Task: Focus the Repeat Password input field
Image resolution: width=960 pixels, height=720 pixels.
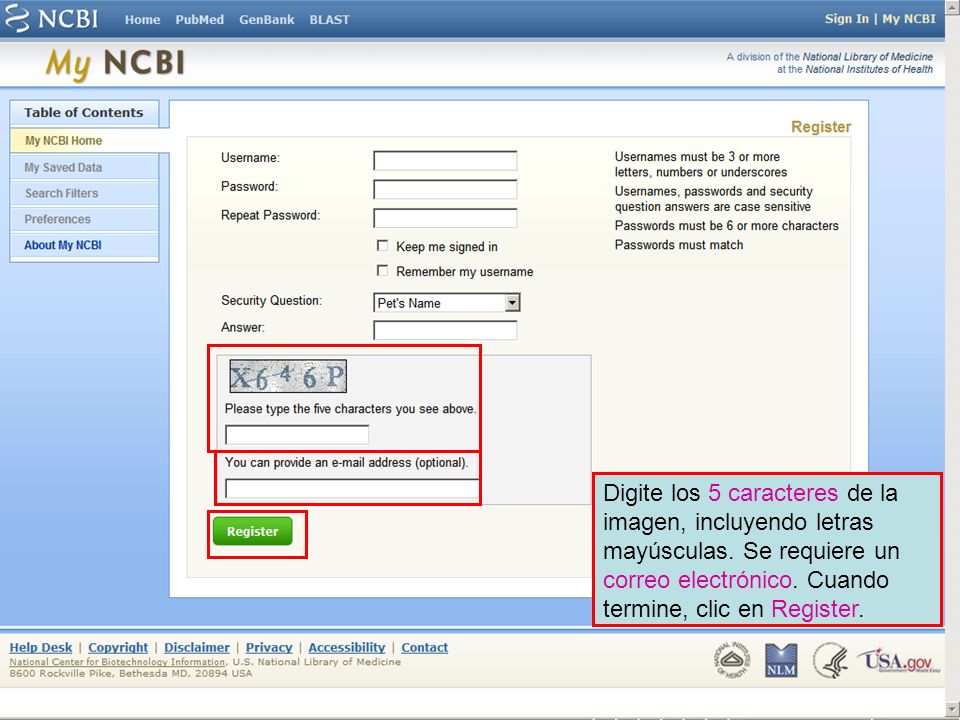Action: click(445, 218)
